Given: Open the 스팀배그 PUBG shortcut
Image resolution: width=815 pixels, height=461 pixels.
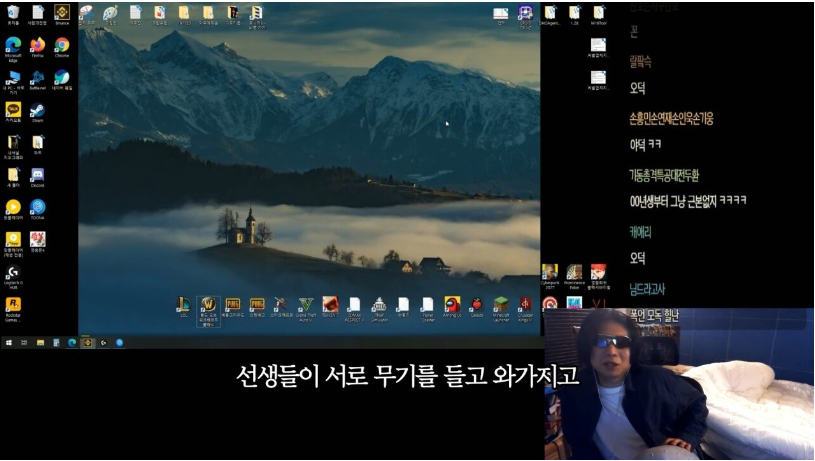Looking at the screenshot, I should pyautogui.click(x=257, y=307).
